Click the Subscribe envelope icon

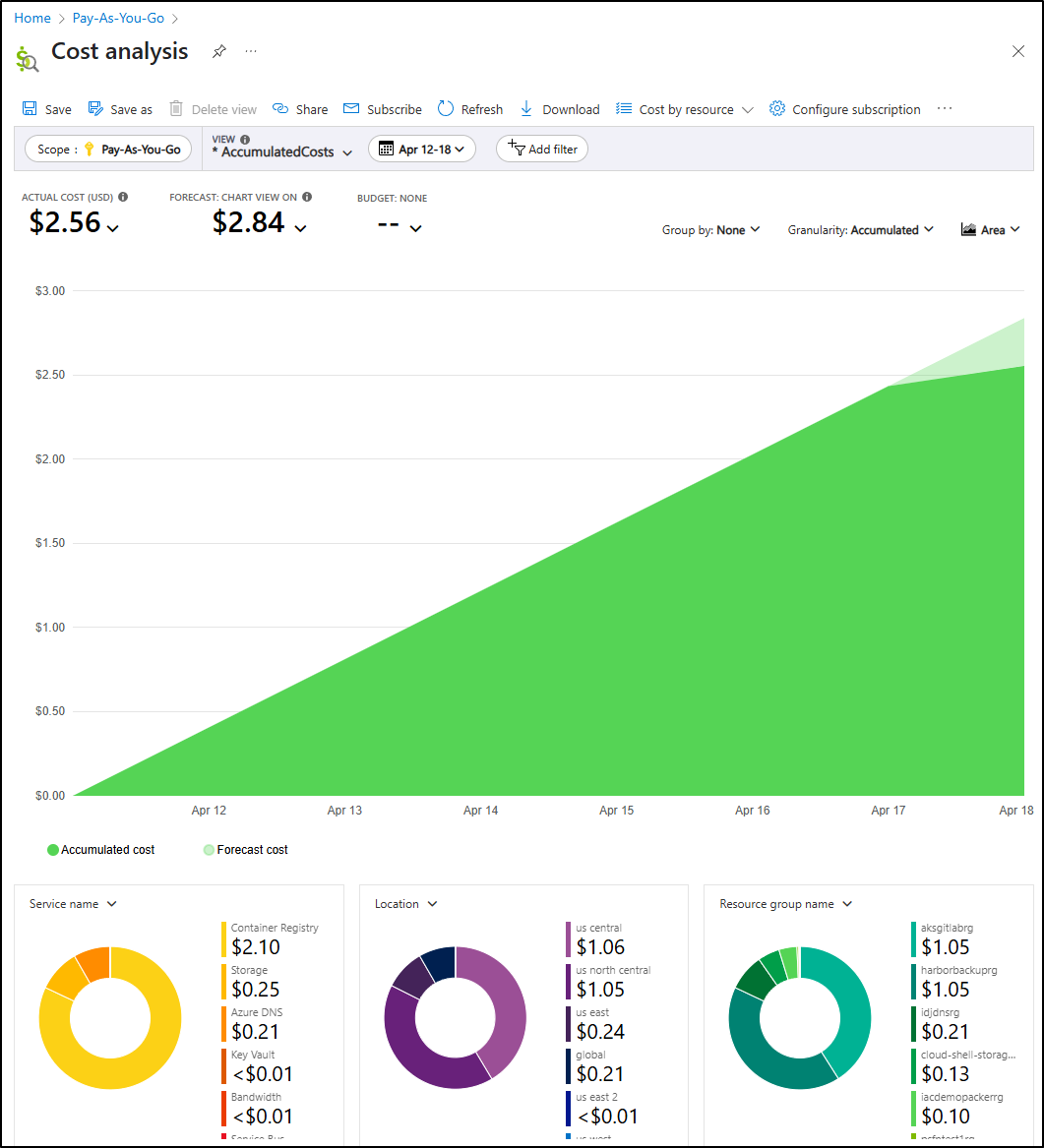click(x=351, y=108)
